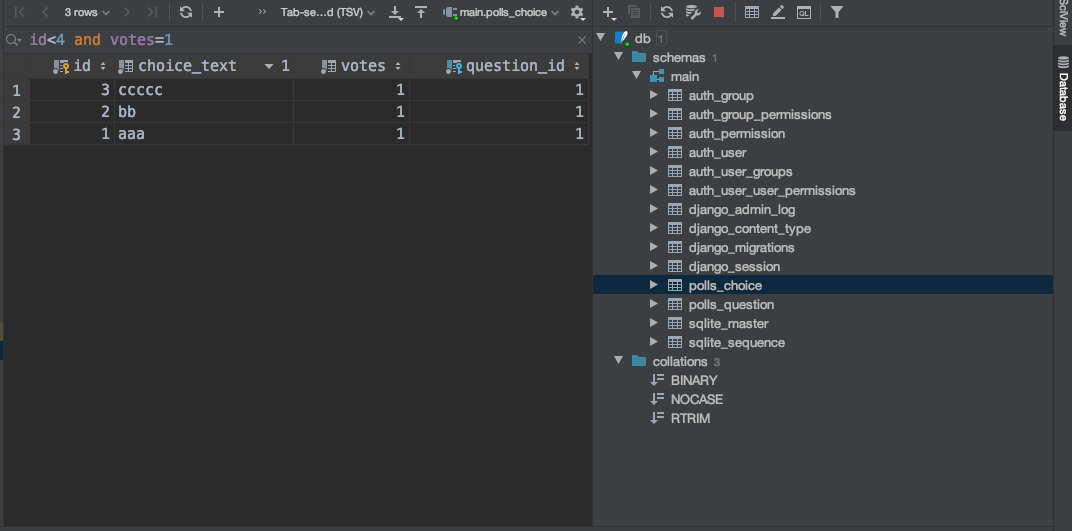Open data grid settings gear

[578, 12]
